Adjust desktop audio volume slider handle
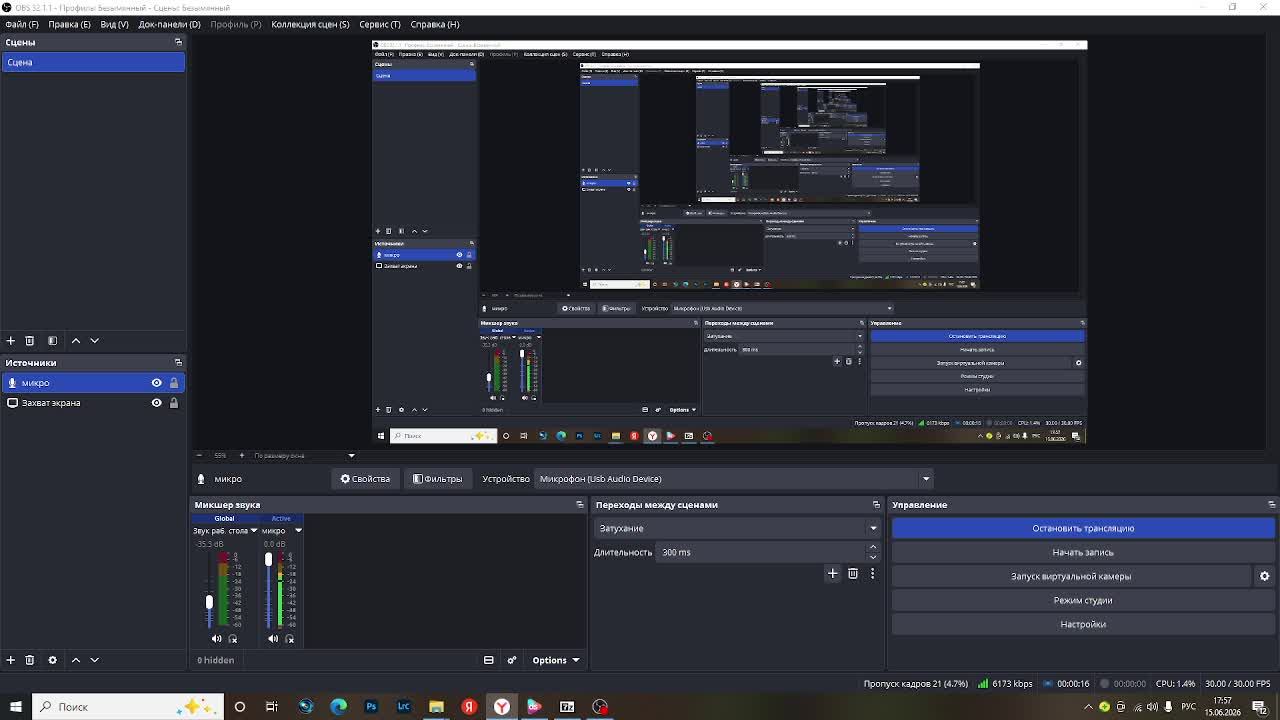The image size is (1280, 720). coord(209,602)
